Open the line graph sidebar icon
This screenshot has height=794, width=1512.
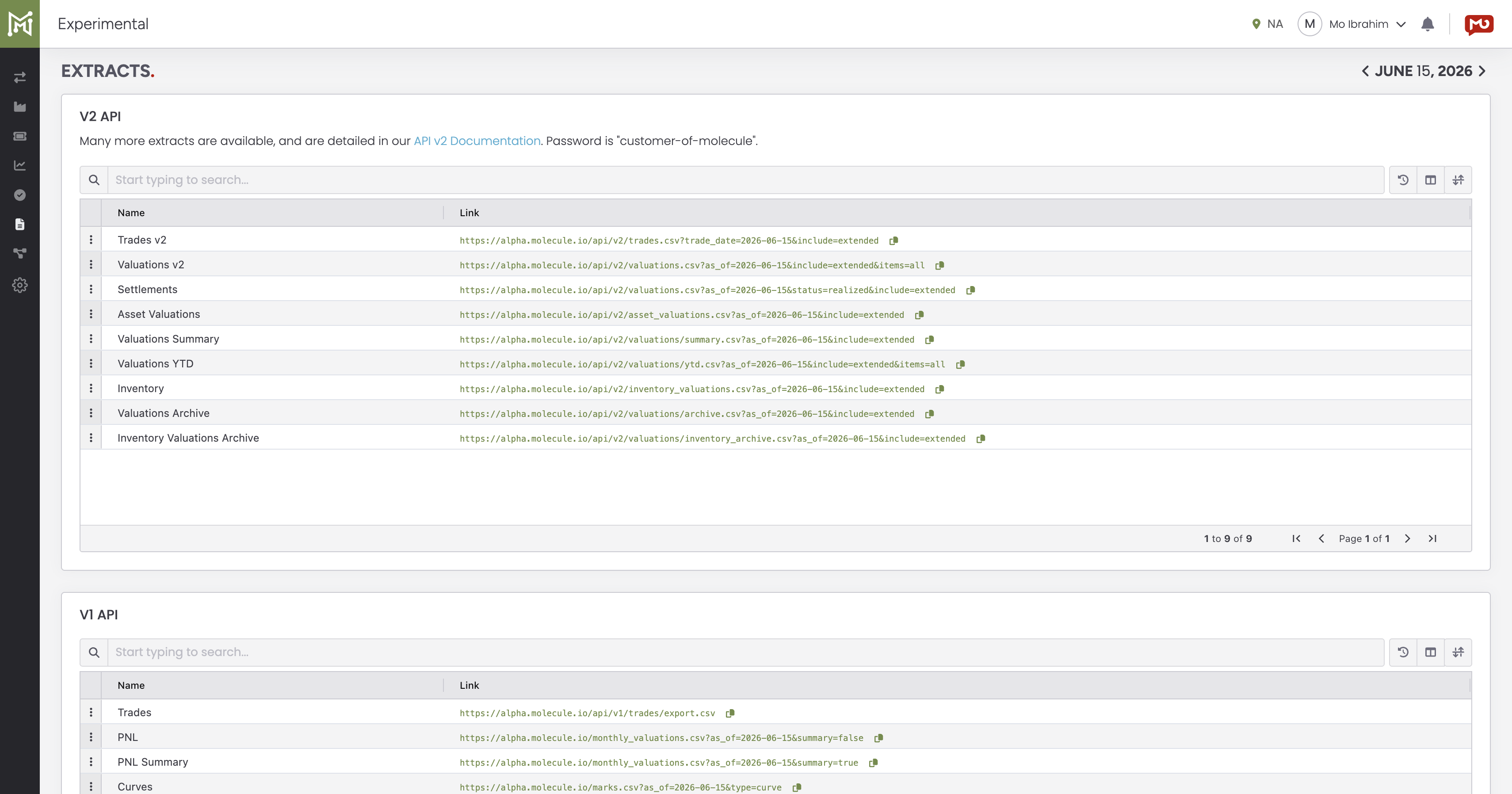[x=20, y=165]
